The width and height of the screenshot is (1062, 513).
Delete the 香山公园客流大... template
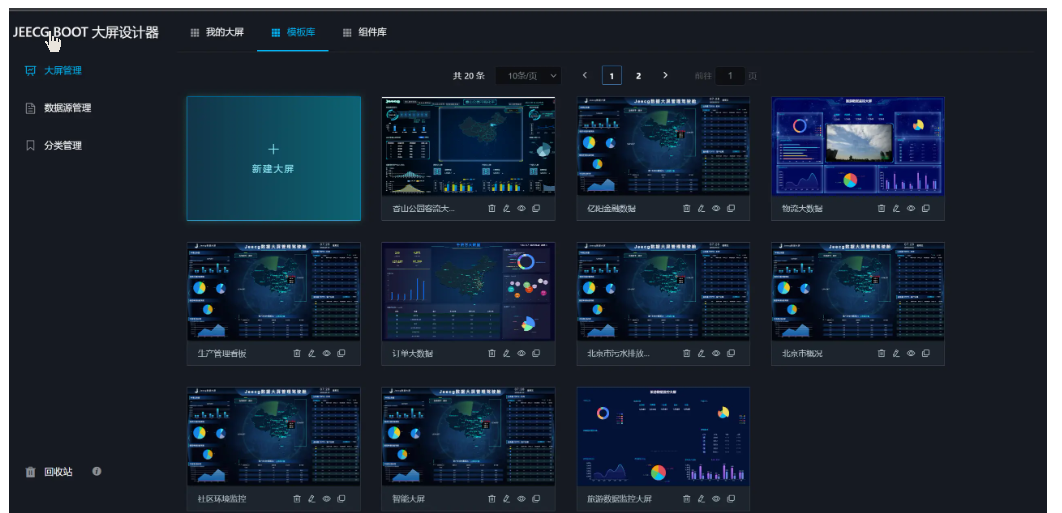point(492,209)
